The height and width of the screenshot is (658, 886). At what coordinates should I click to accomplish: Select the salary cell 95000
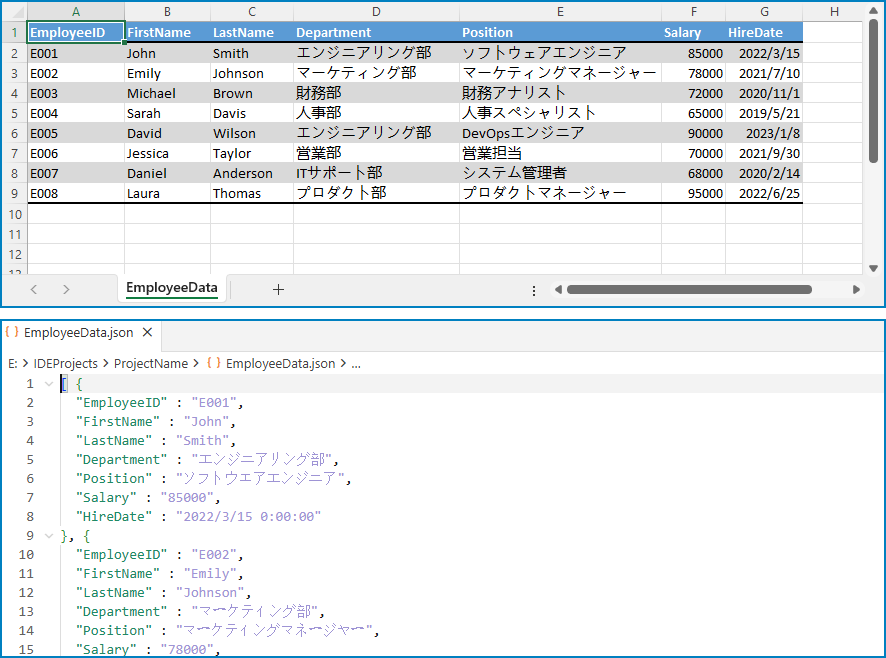[693, 193]
